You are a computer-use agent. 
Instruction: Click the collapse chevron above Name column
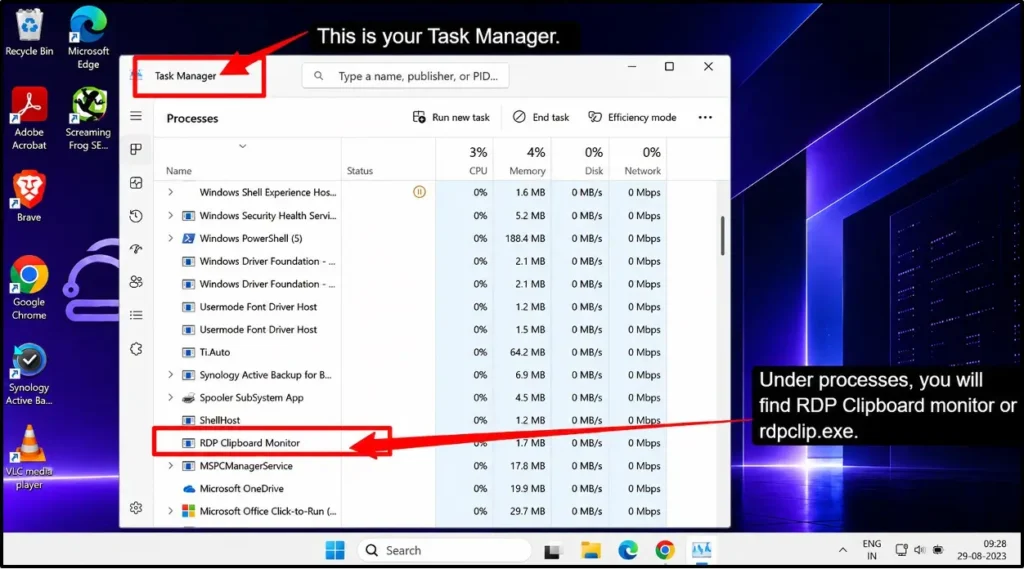click(242, 146)
